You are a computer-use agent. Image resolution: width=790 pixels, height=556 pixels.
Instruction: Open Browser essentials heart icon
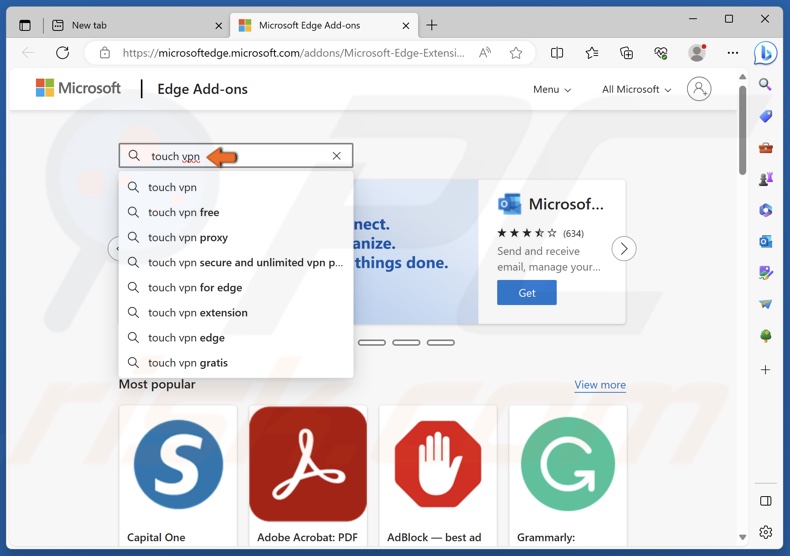tap(661, 52)
